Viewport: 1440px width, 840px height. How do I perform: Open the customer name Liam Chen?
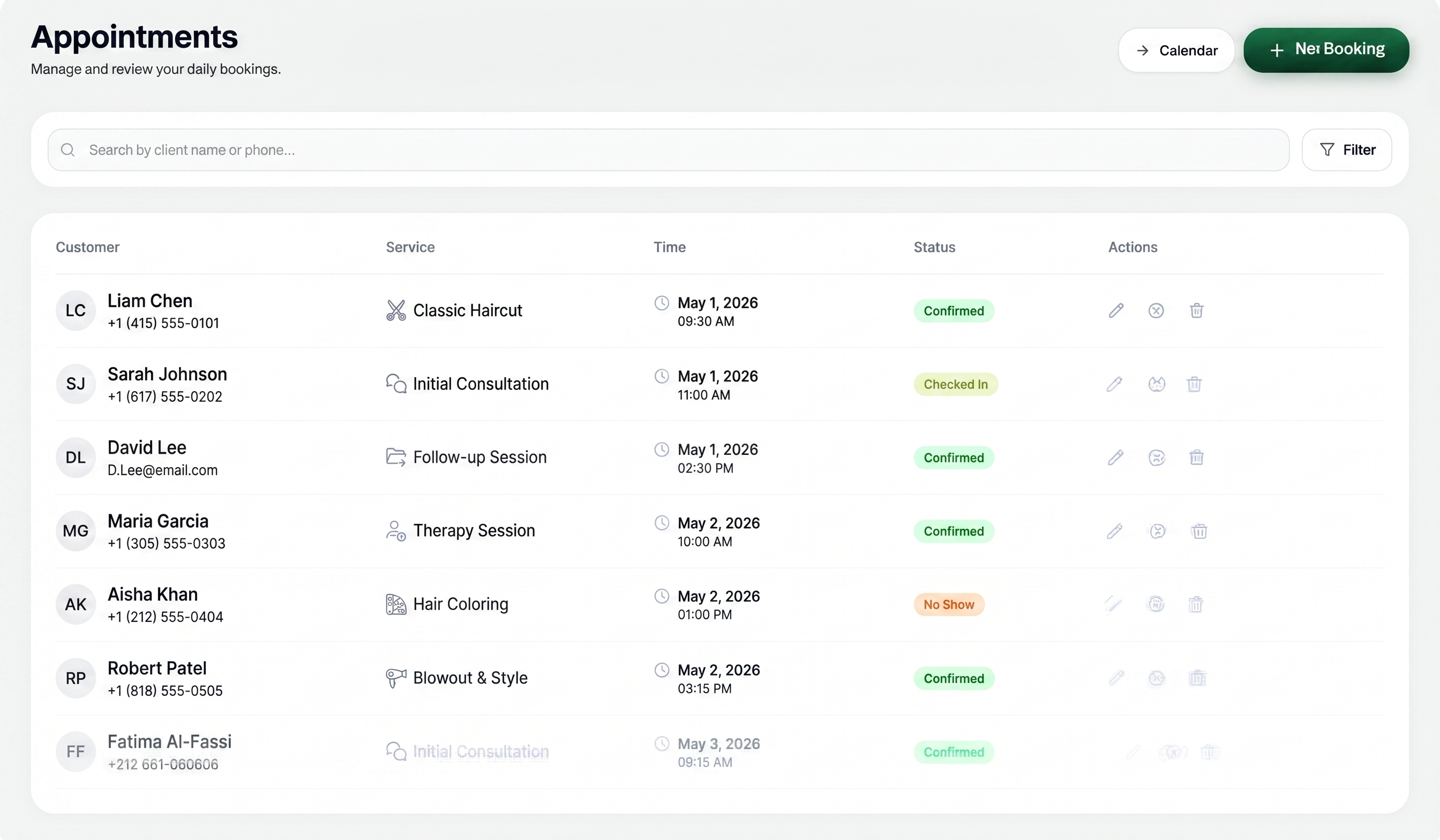149,301
